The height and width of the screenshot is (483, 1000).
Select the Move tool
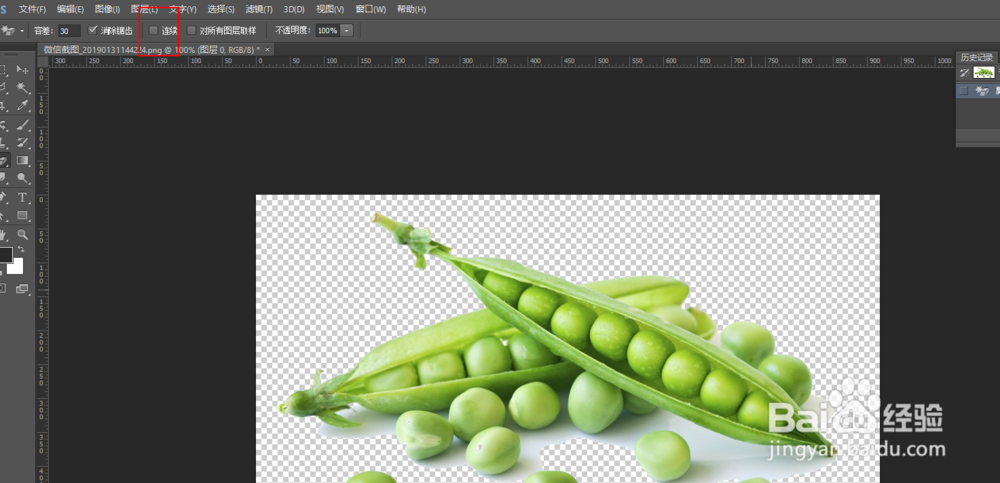point(22,69)
